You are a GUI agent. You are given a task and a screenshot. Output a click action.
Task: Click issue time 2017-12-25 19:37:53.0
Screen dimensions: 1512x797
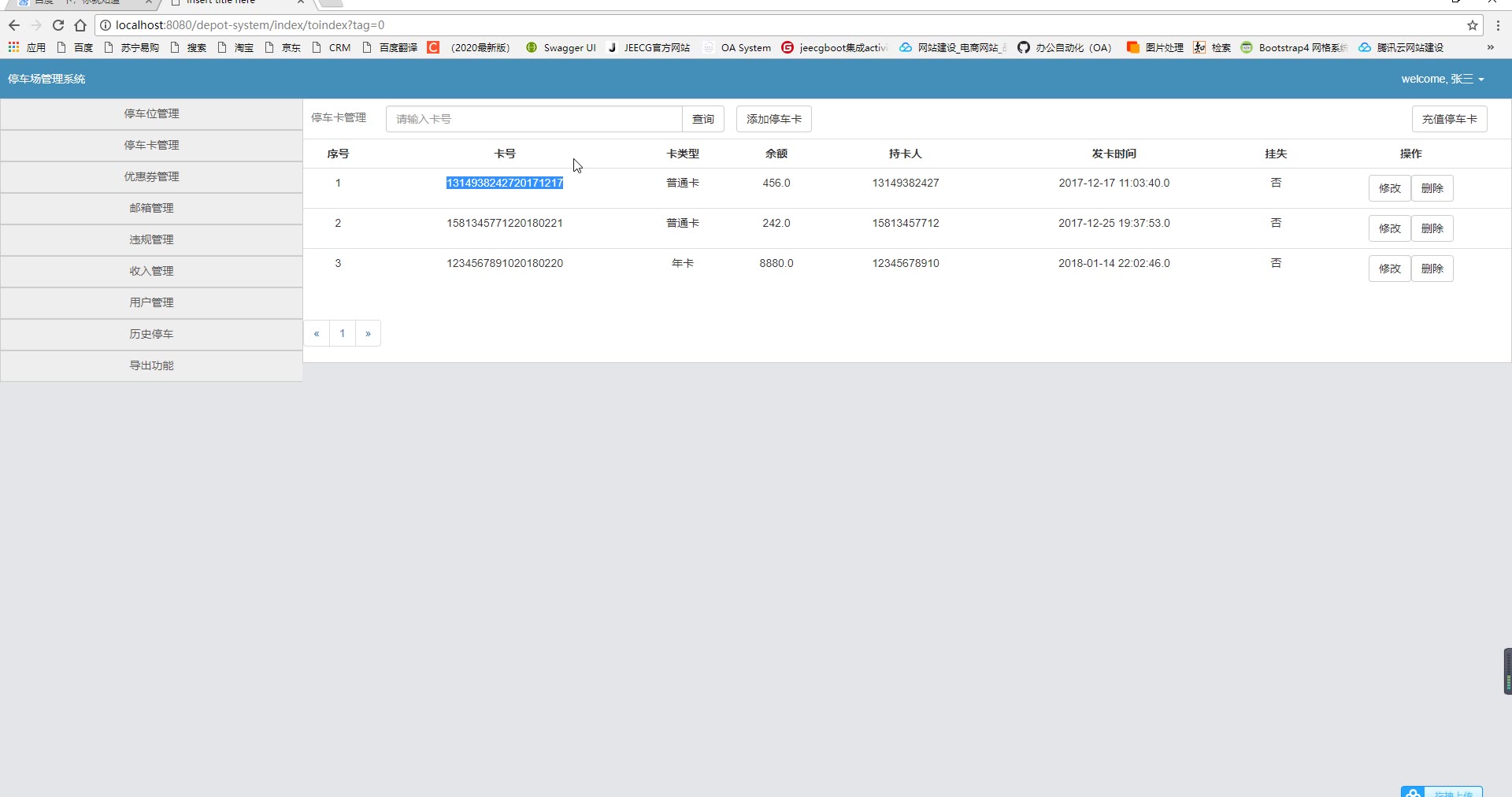1114,223
